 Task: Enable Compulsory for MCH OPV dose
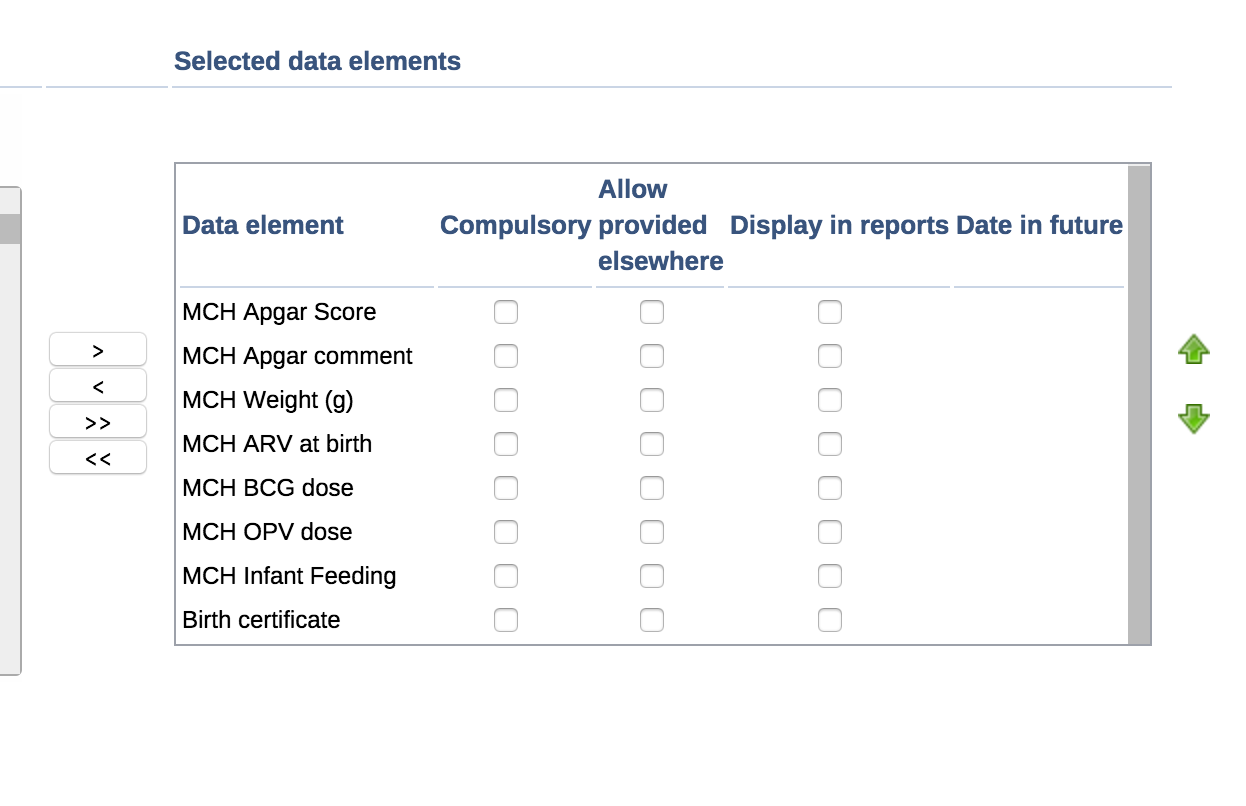(x=506, y=533)
